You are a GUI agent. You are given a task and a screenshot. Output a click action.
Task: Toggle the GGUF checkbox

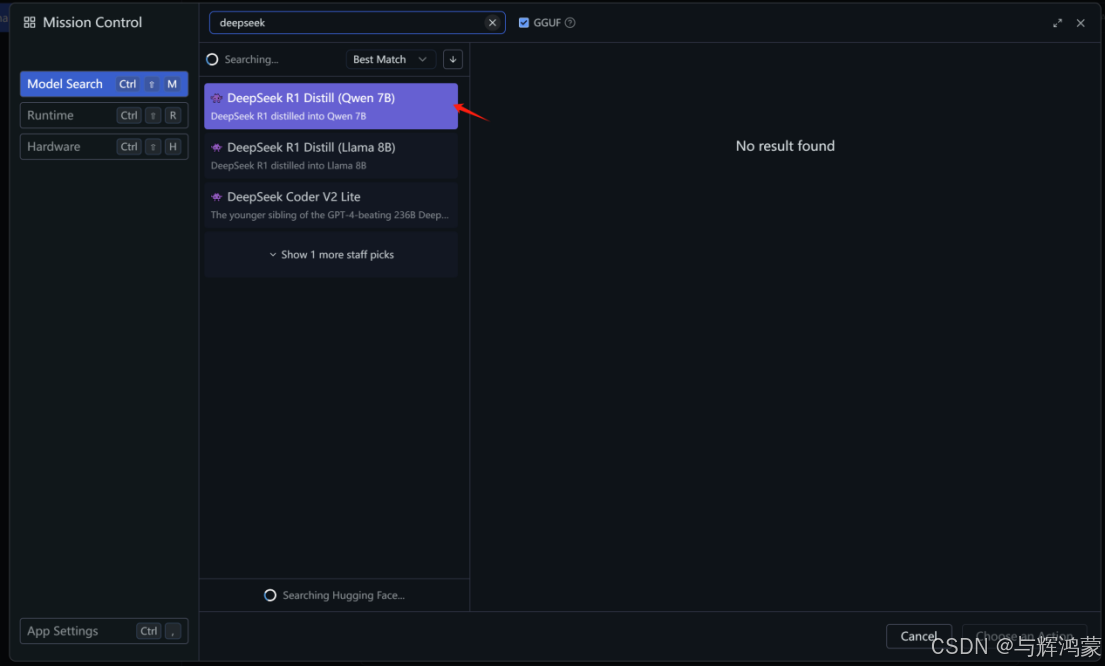click(523, 23)
